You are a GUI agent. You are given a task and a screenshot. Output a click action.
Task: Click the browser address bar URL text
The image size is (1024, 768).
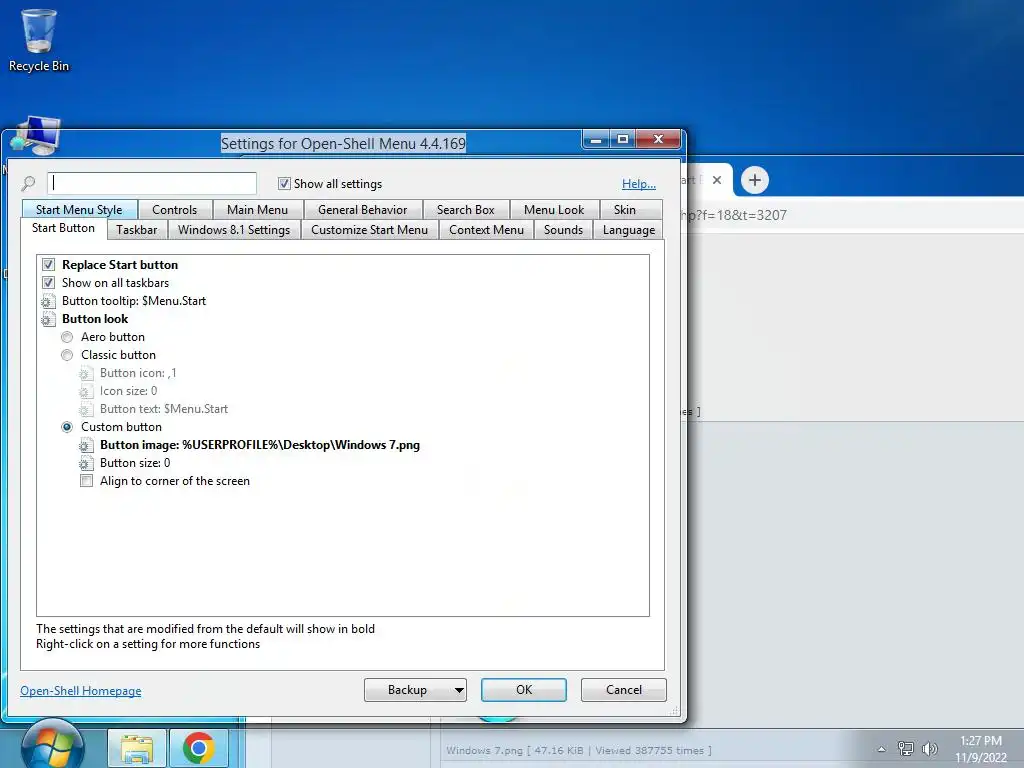[733, 215]
